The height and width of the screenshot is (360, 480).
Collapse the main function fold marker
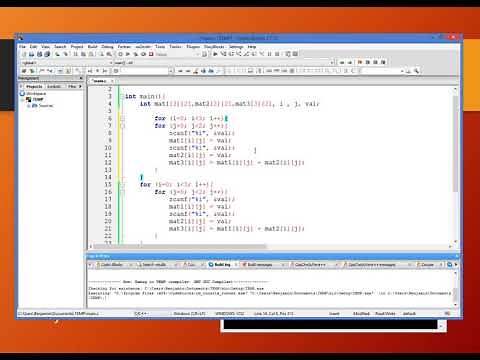tap(122, 97)
